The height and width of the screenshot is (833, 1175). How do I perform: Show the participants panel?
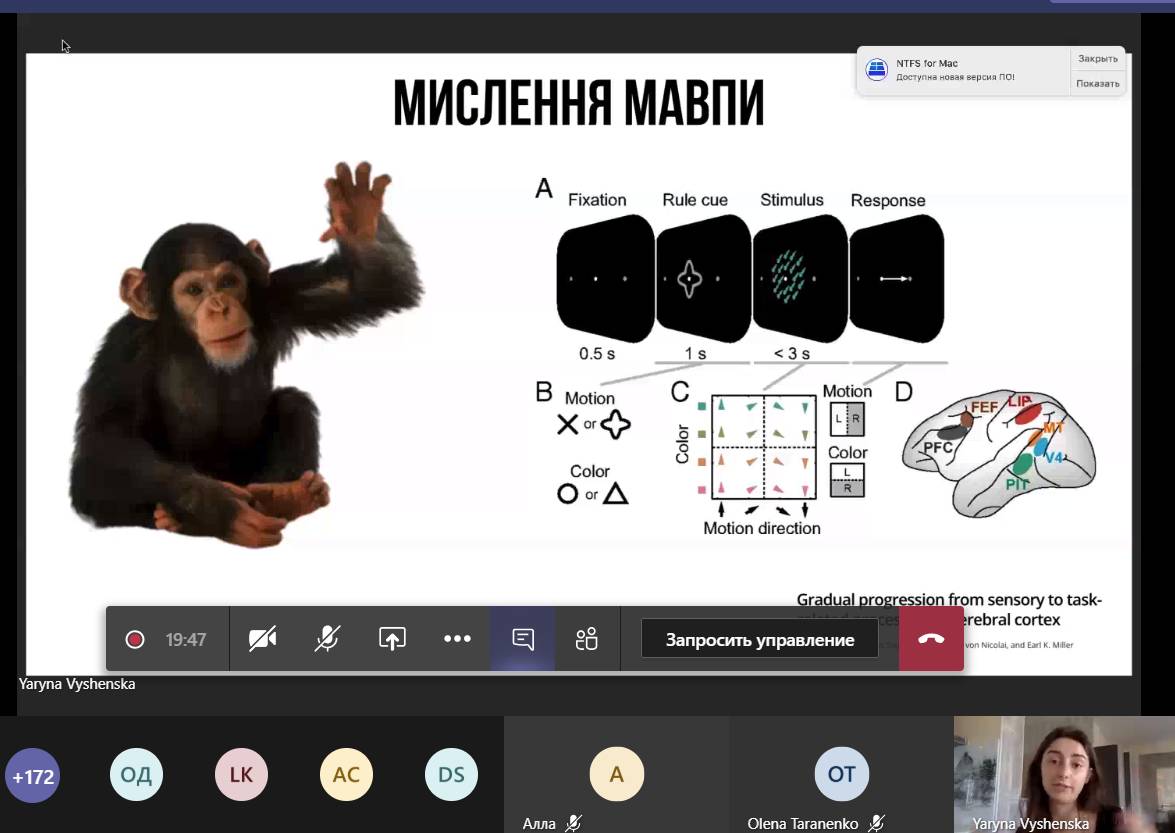(587, 639)
